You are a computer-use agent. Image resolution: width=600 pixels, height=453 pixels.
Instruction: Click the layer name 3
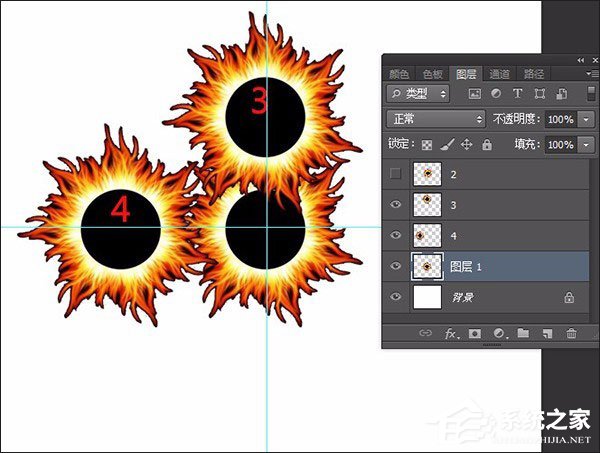(x=453, y=205)
